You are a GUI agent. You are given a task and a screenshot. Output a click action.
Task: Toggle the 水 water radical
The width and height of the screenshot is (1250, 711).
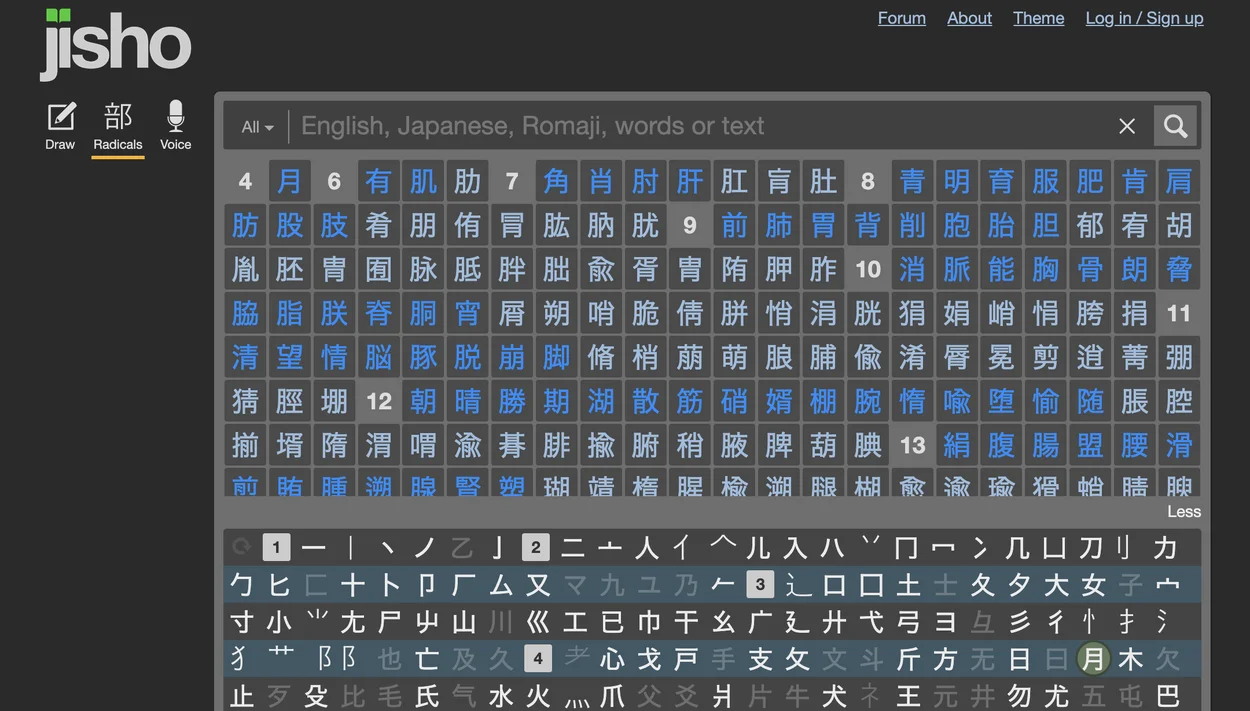coord(501,696)
